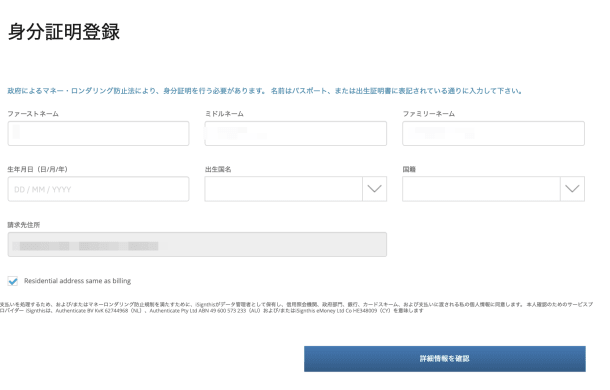This screenshot has height=390, width=610.
Task: Click the blue anti-money-laundering notice text
Action: [x=265, y=91]
